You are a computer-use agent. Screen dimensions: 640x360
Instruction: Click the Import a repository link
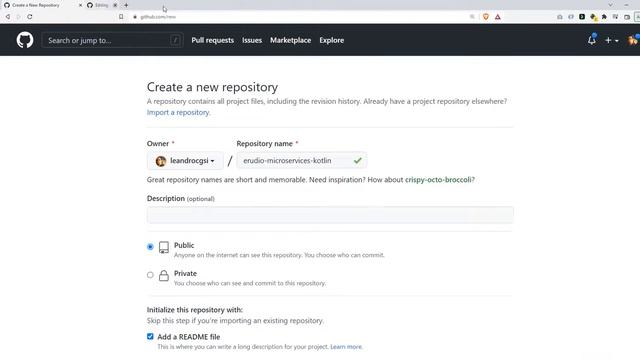pos(178,112)
